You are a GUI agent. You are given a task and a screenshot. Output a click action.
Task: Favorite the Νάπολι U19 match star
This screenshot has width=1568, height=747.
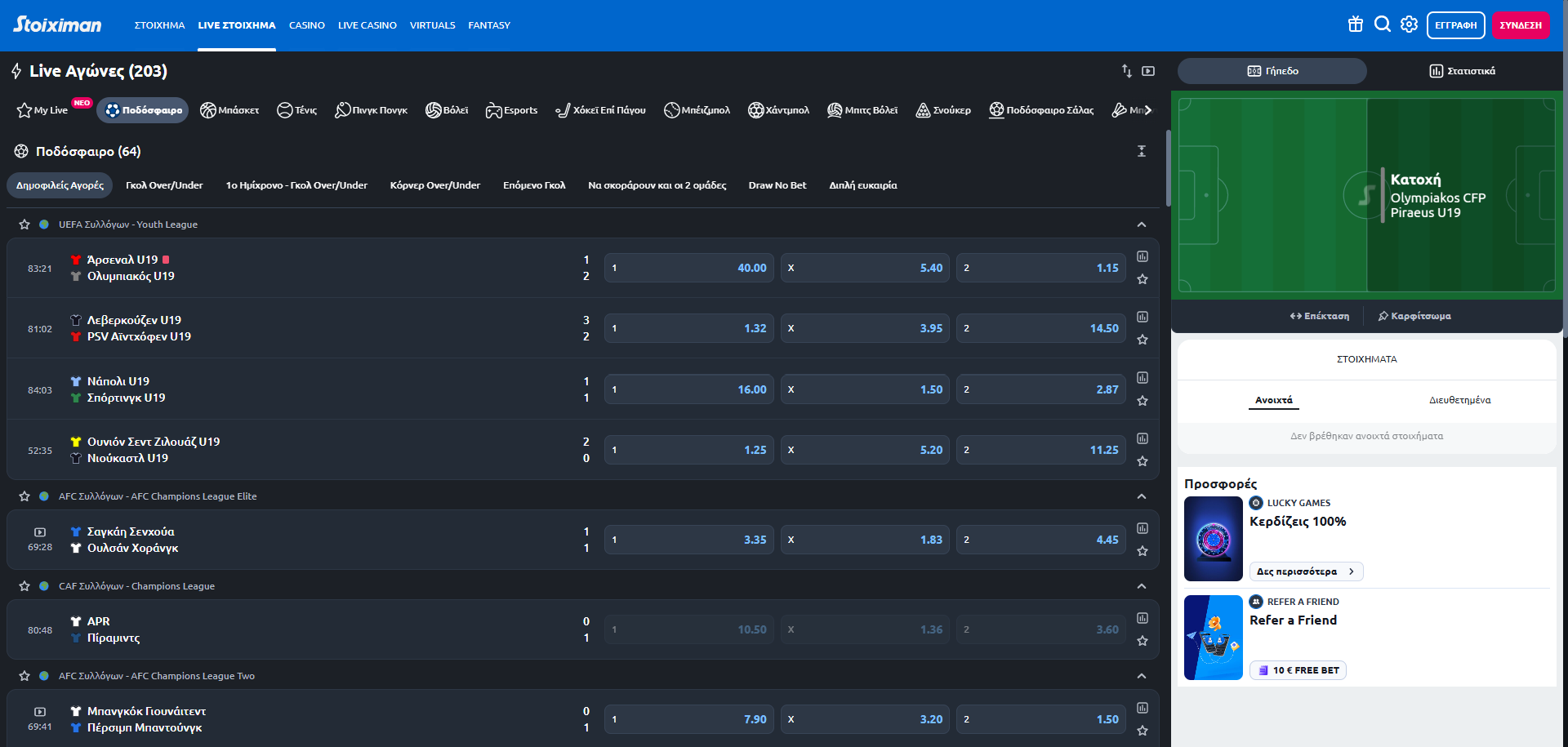pos(1143,401)
